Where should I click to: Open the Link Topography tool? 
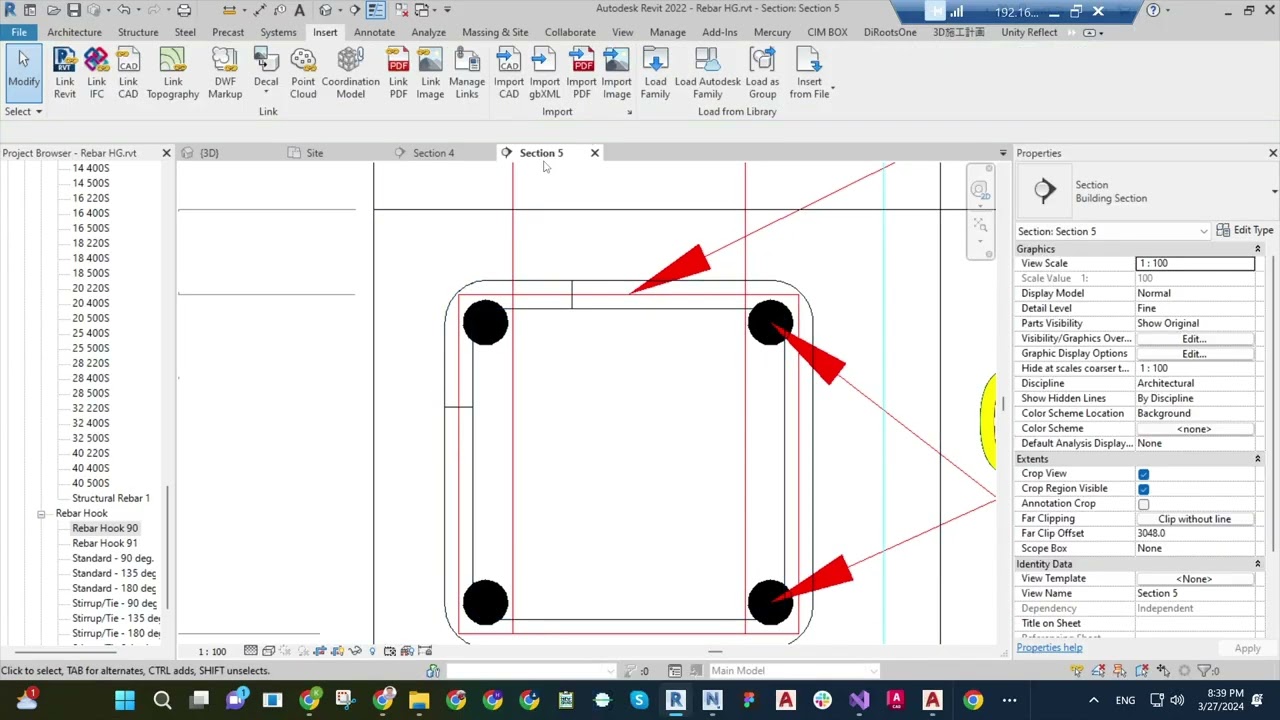click(x=173, y=73)
